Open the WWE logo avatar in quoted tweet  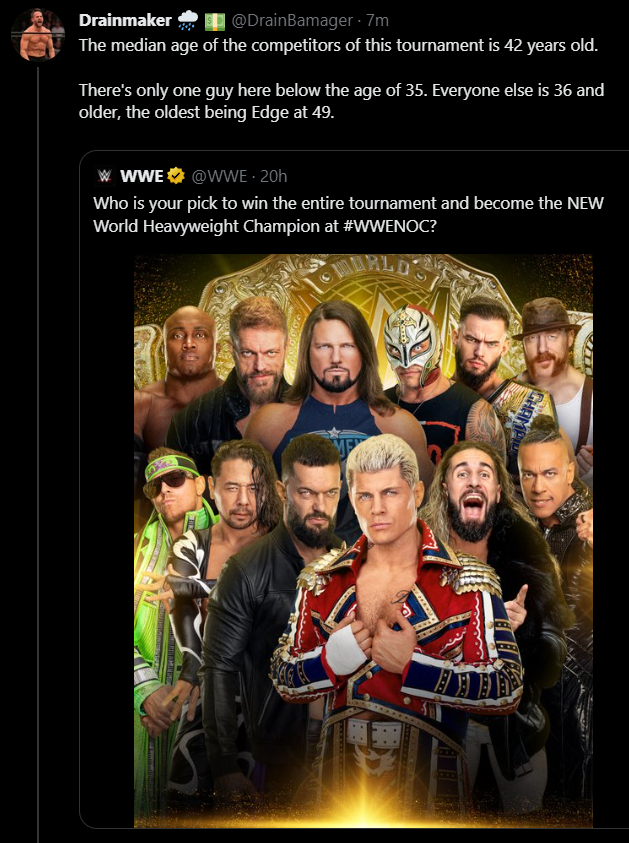click(x=105, y=176)
